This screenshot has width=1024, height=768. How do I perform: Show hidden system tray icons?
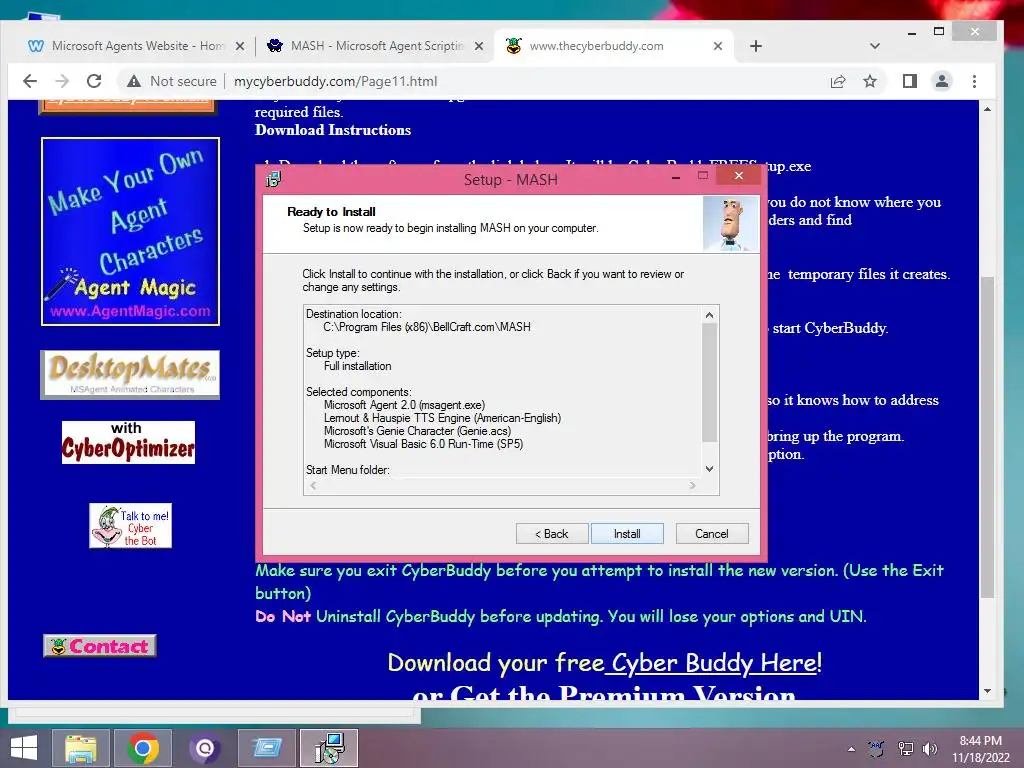851,749
